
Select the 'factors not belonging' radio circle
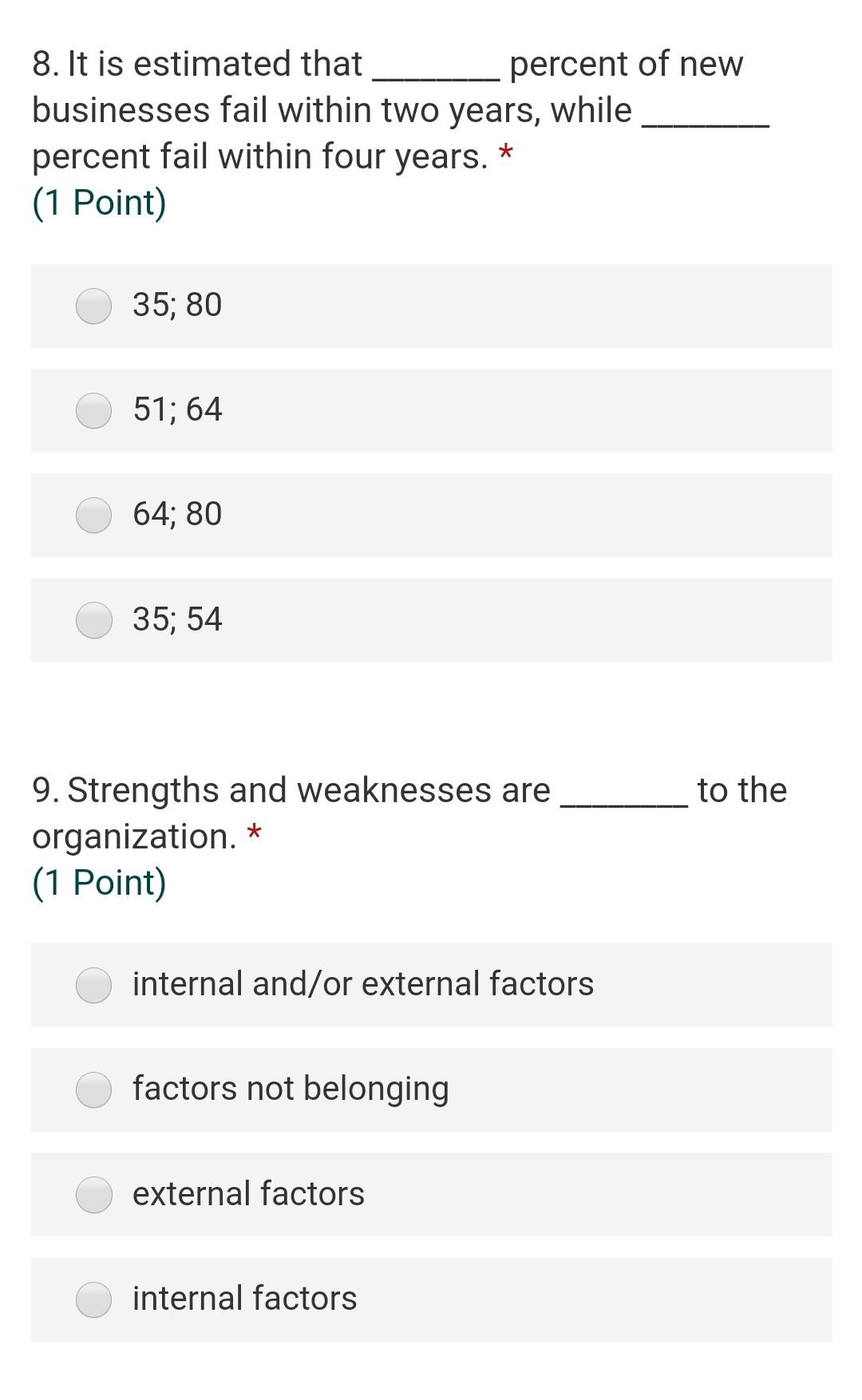(x=94, y=1090)
